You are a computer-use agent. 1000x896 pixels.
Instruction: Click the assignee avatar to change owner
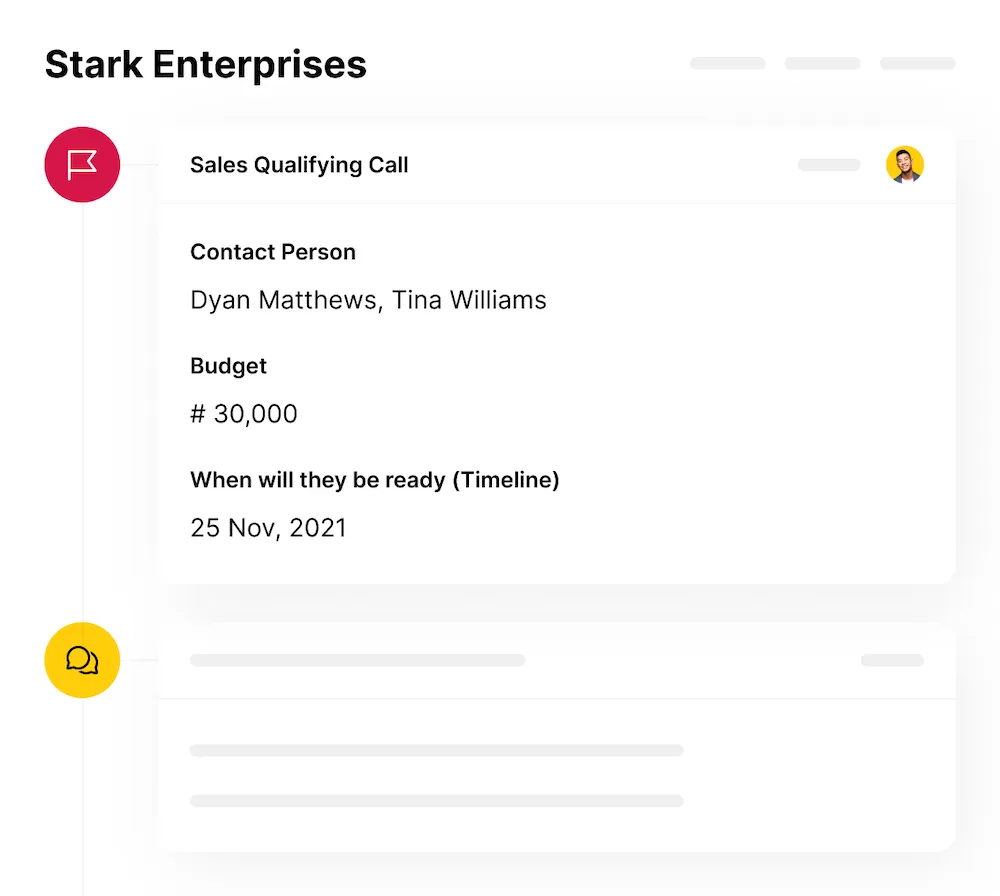coord(905,164)
